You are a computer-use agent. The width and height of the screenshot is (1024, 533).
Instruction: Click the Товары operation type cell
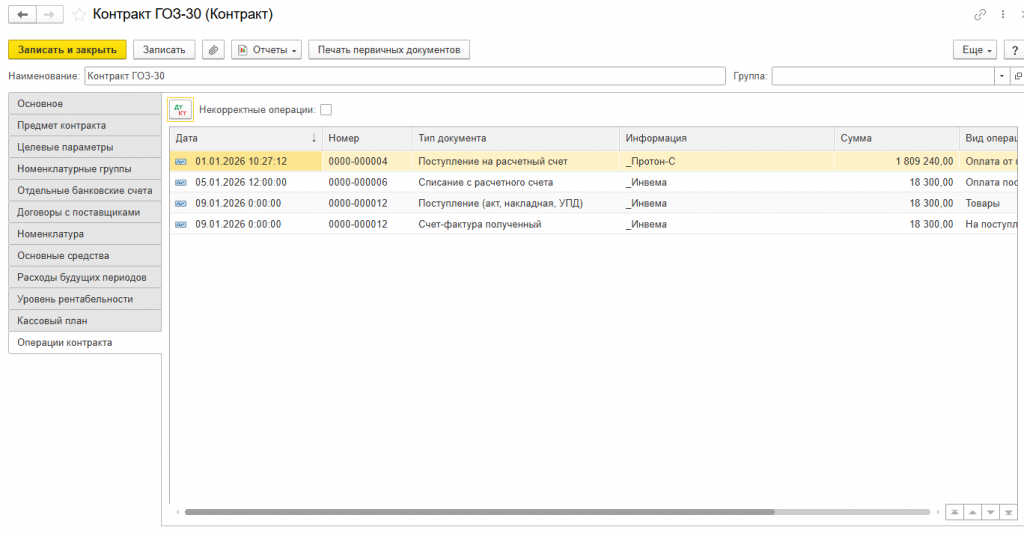[988, 203]
